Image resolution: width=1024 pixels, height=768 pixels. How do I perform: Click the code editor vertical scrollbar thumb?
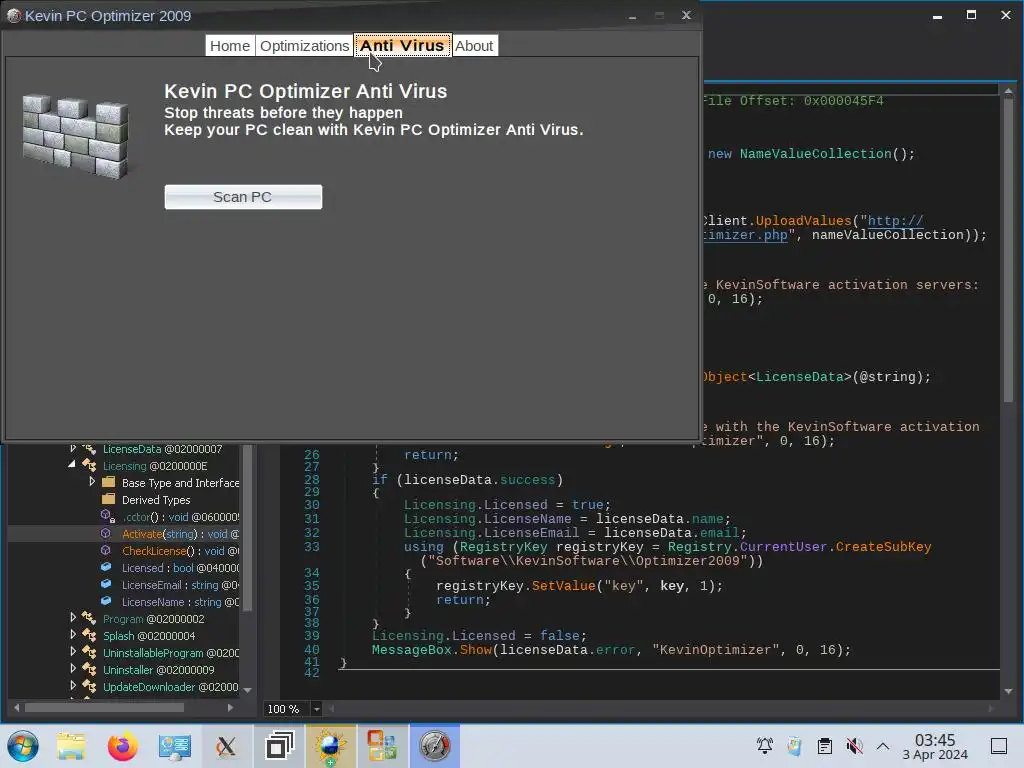1008,250
